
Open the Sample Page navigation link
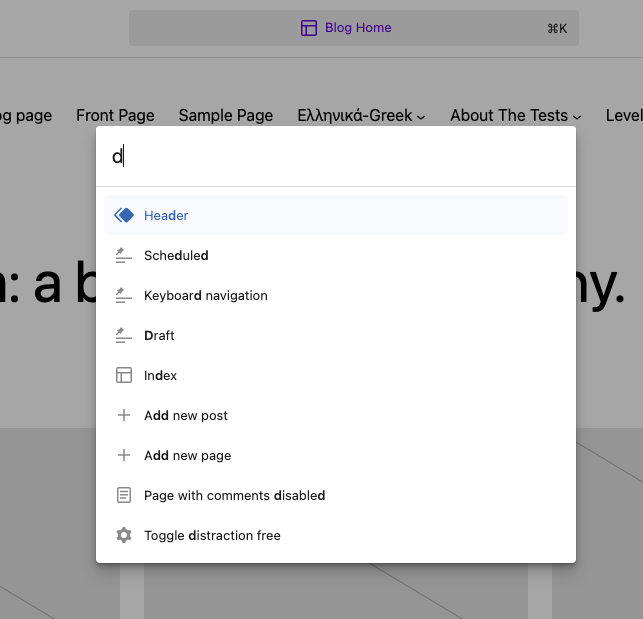pyautogui.click(x=225, y=115)
